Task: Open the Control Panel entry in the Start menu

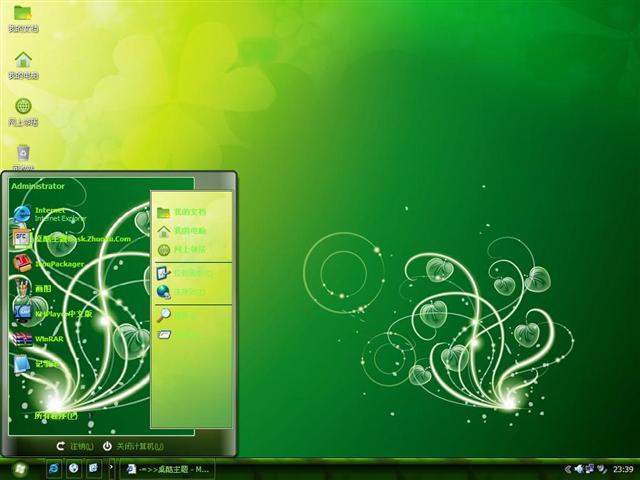Action: click(x=184, y=273)
